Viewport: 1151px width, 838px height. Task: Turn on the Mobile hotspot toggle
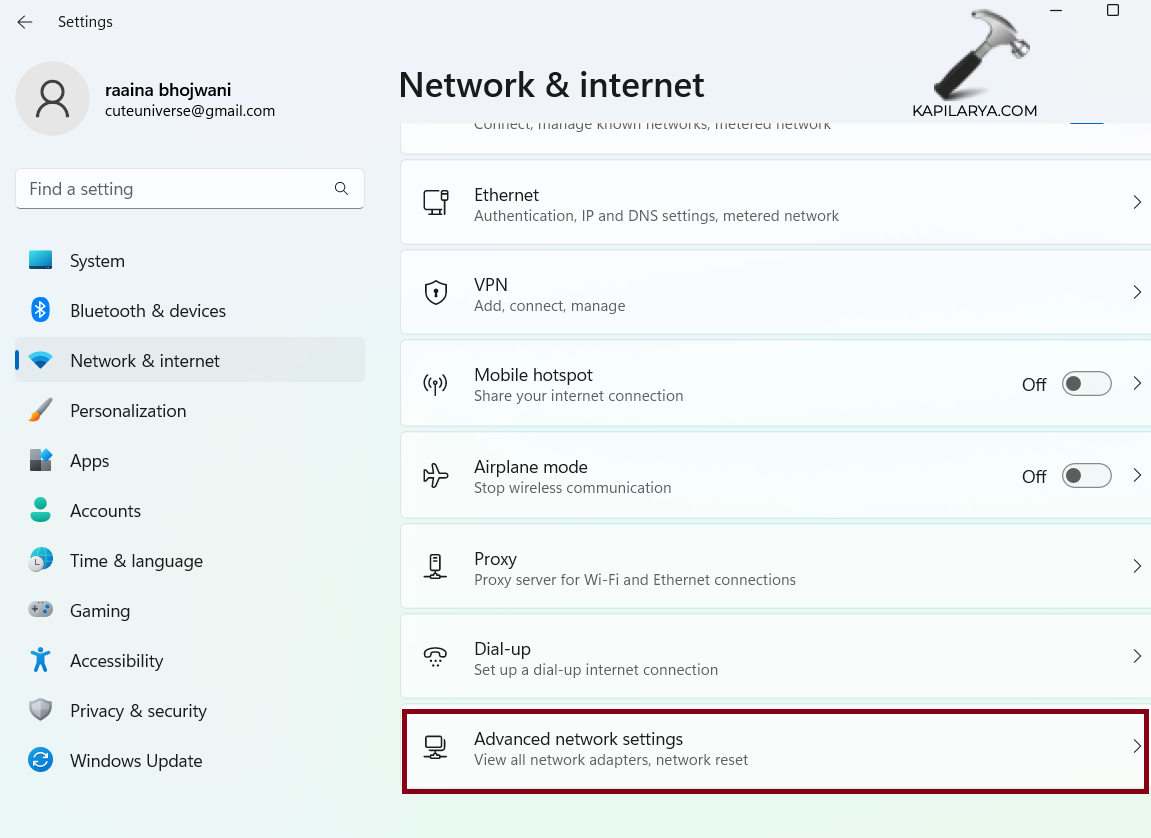pos(1086,384)
